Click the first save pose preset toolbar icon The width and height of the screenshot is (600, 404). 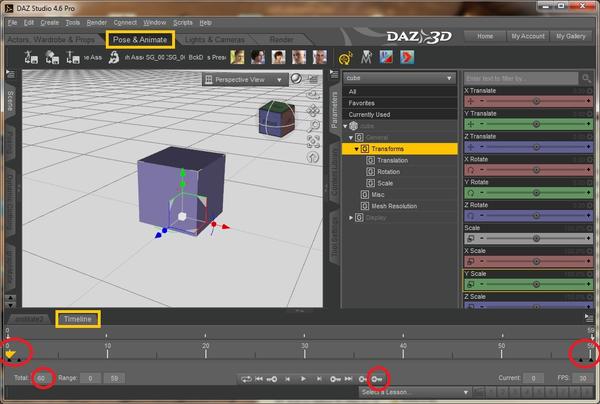(x=31, y=57)
